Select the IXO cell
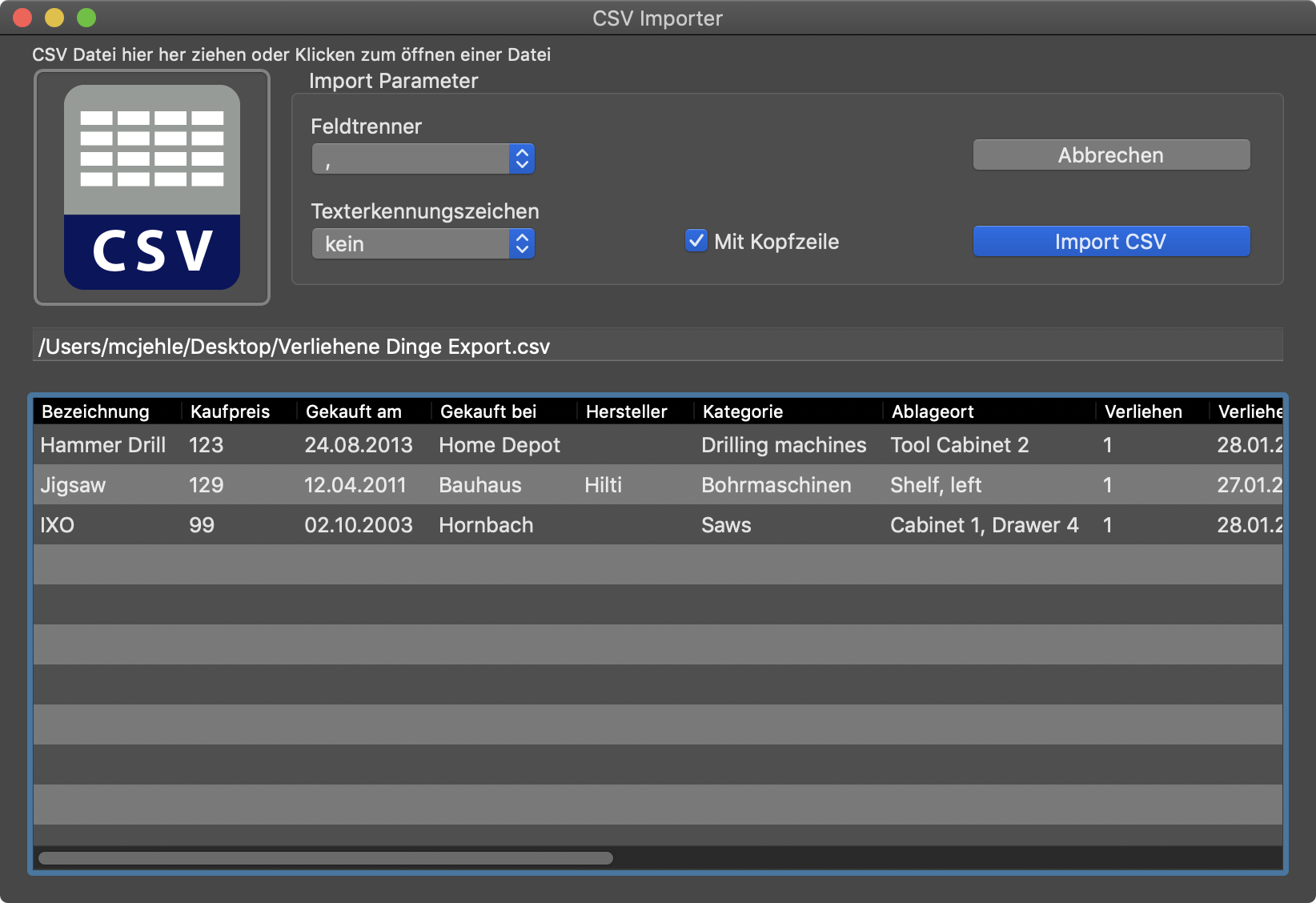This screenshot has width=1316, height=903. pos(57,525)
